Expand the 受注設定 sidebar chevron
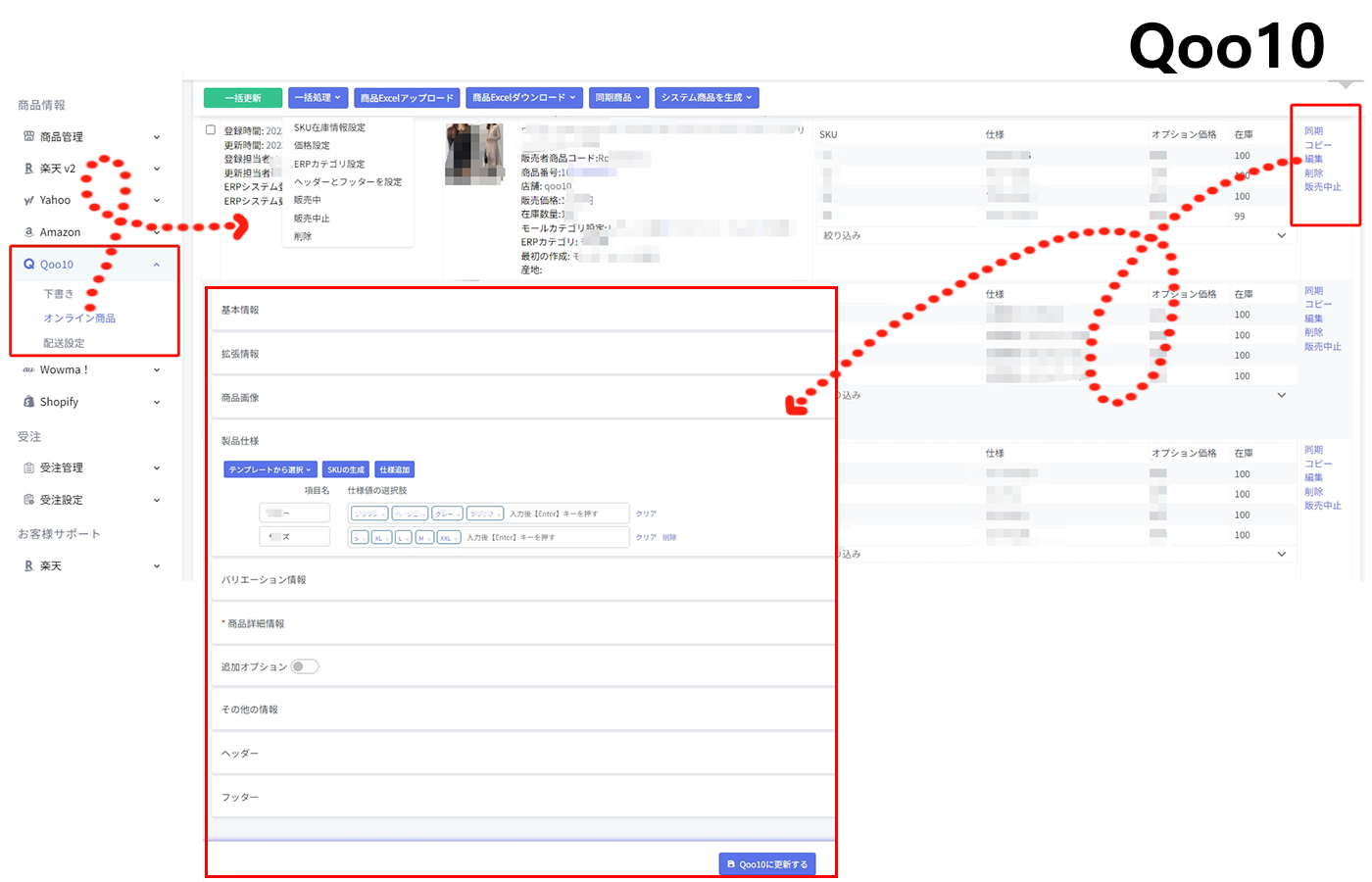The width and height of the screenshot is (1372, 882). click(x=157, y=500)
